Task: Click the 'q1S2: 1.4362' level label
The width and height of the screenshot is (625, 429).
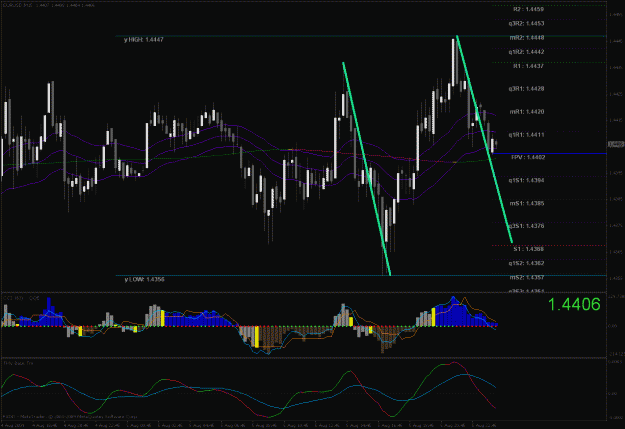Action: pos(526,264)
